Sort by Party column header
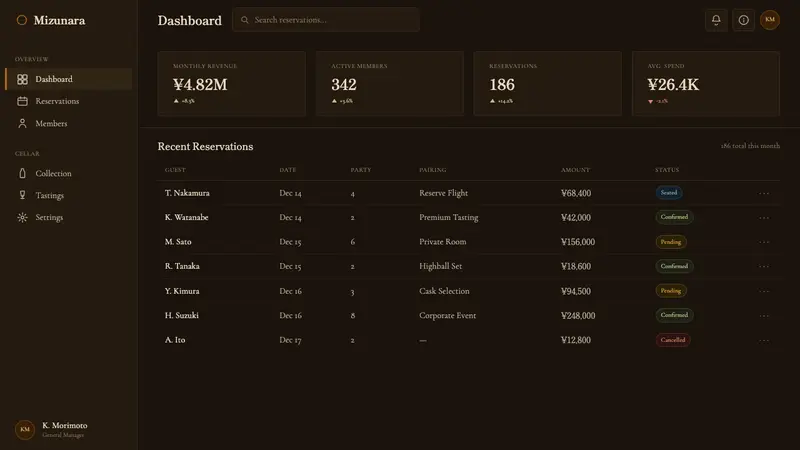800x450 pixels. [x=361, y=170]
